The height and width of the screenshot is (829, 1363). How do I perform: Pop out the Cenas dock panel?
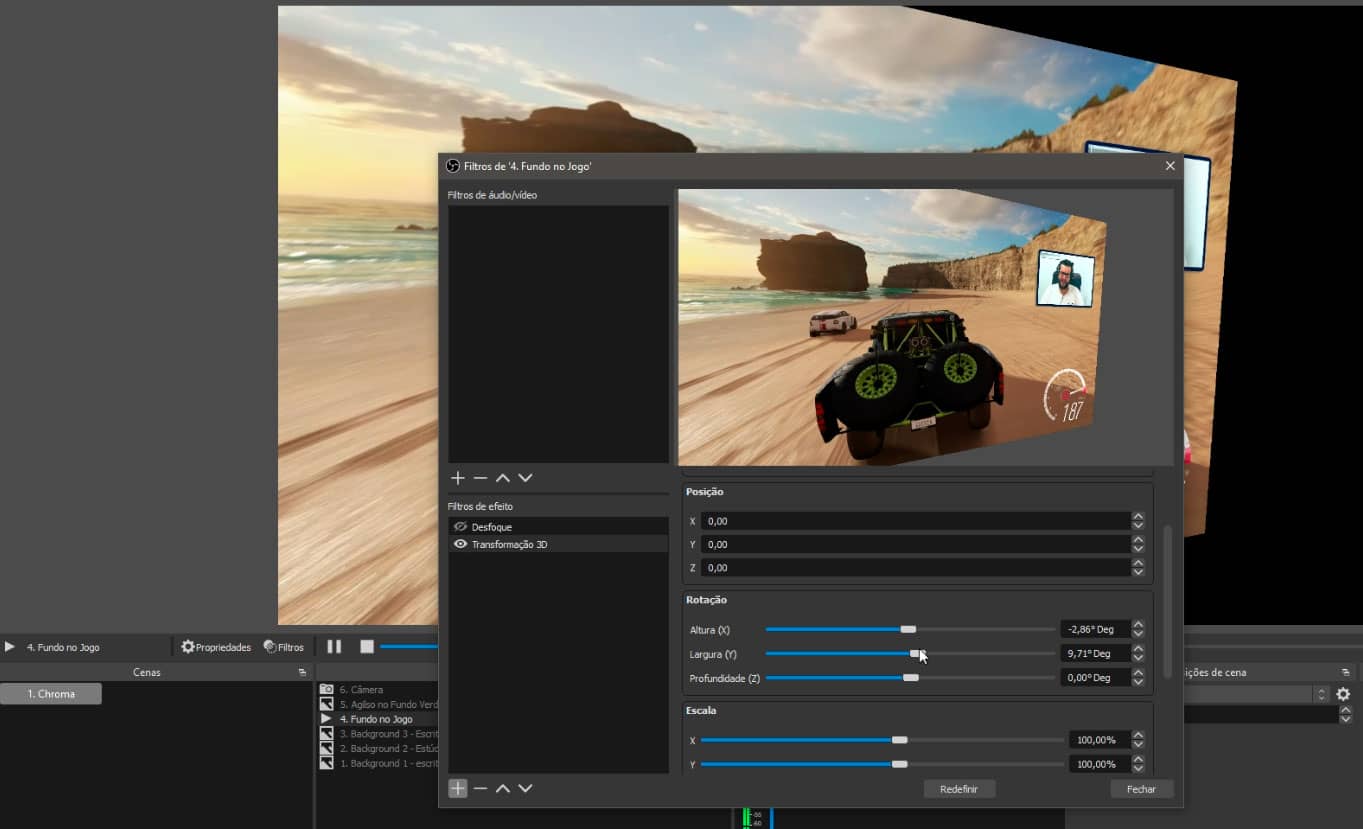(x=302, y=672)
